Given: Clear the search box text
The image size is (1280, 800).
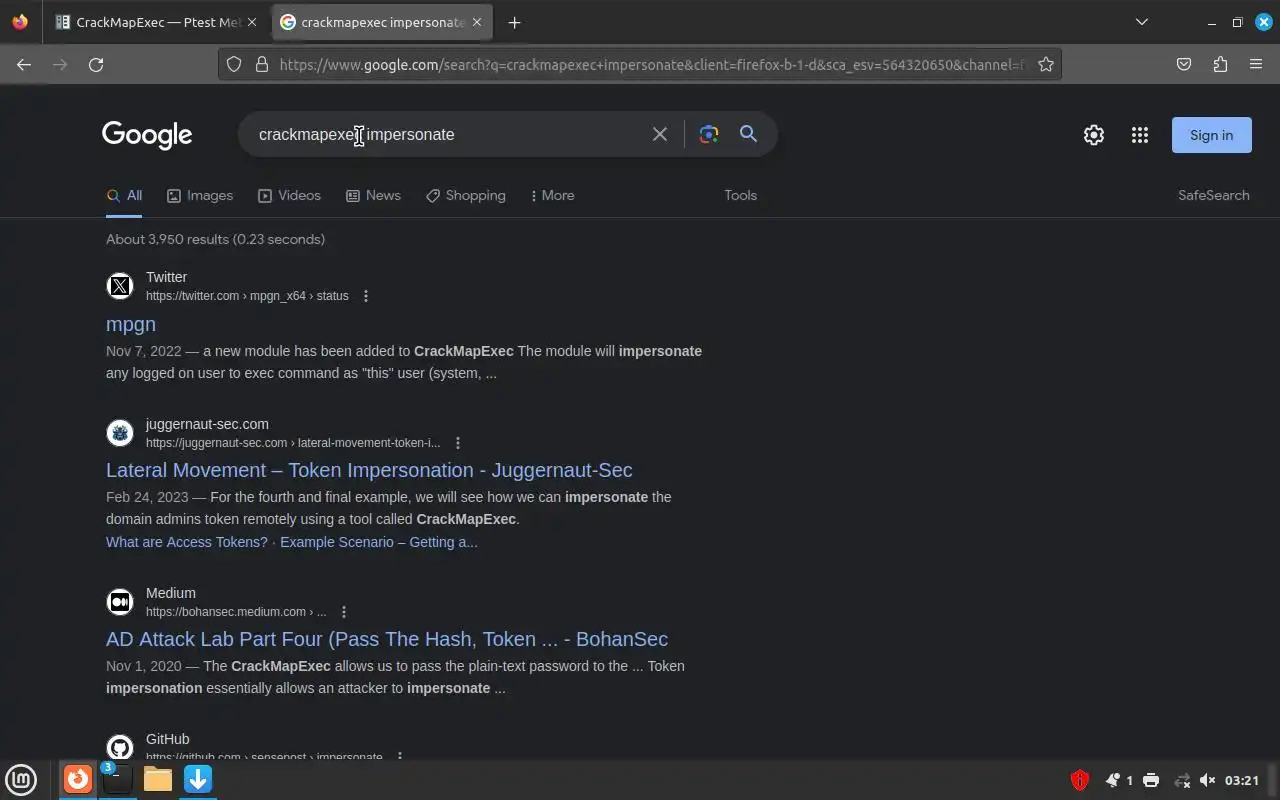Looking at the screenshot, I should pyautogui.click(x=660, y=134).
